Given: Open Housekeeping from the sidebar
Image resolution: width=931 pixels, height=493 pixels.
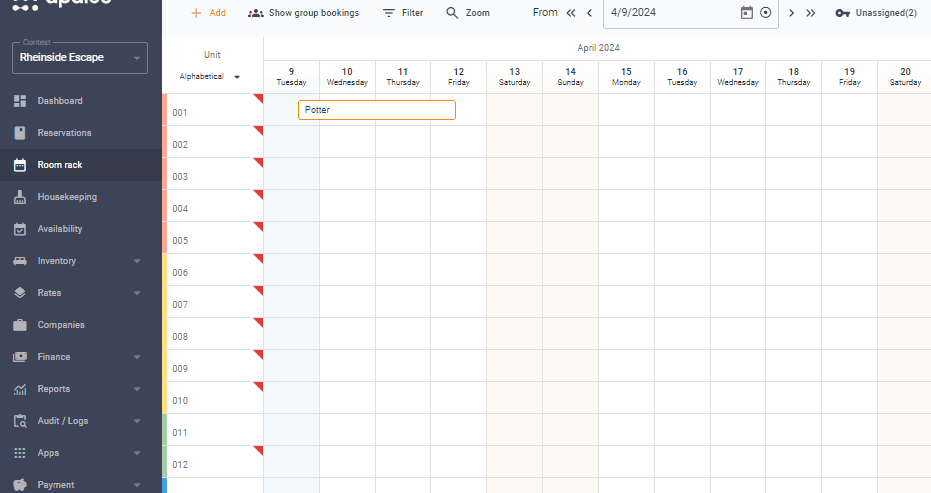Looking at the screenshot, I should [67, 197].
